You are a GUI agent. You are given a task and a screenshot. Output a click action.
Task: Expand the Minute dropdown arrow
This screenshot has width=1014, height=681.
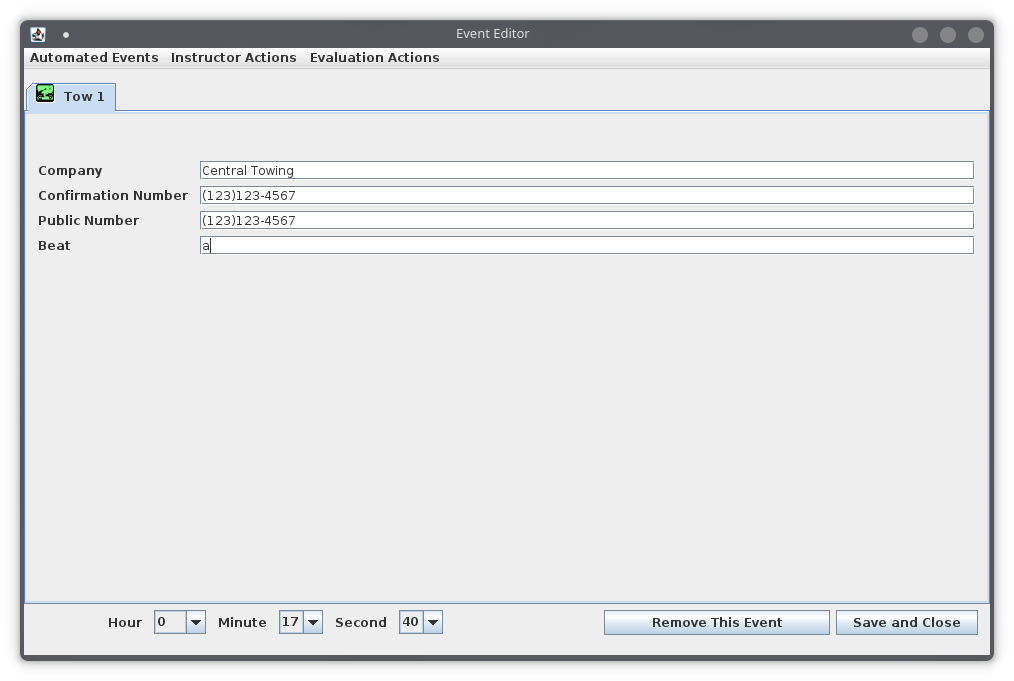click(x=313, y=622)
